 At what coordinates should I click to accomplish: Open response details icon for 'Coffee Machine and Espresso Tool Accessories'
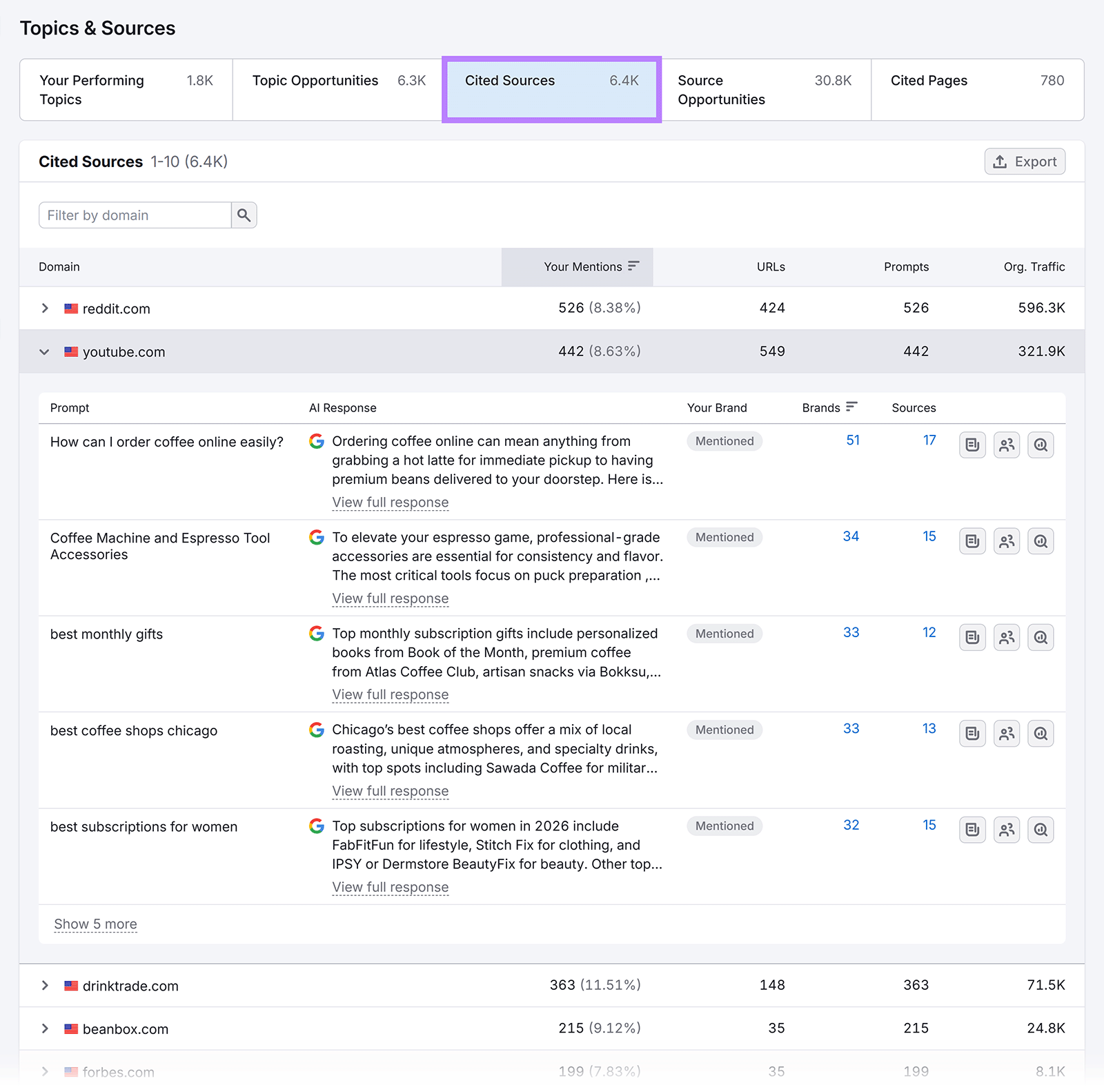[x=972, y=541]
